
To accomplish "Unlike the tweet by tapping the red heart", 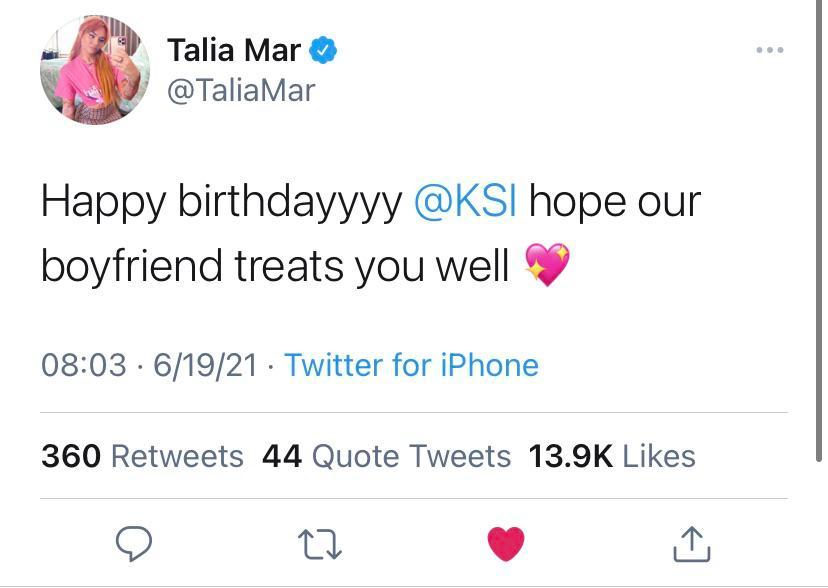I will pos(507,543).
